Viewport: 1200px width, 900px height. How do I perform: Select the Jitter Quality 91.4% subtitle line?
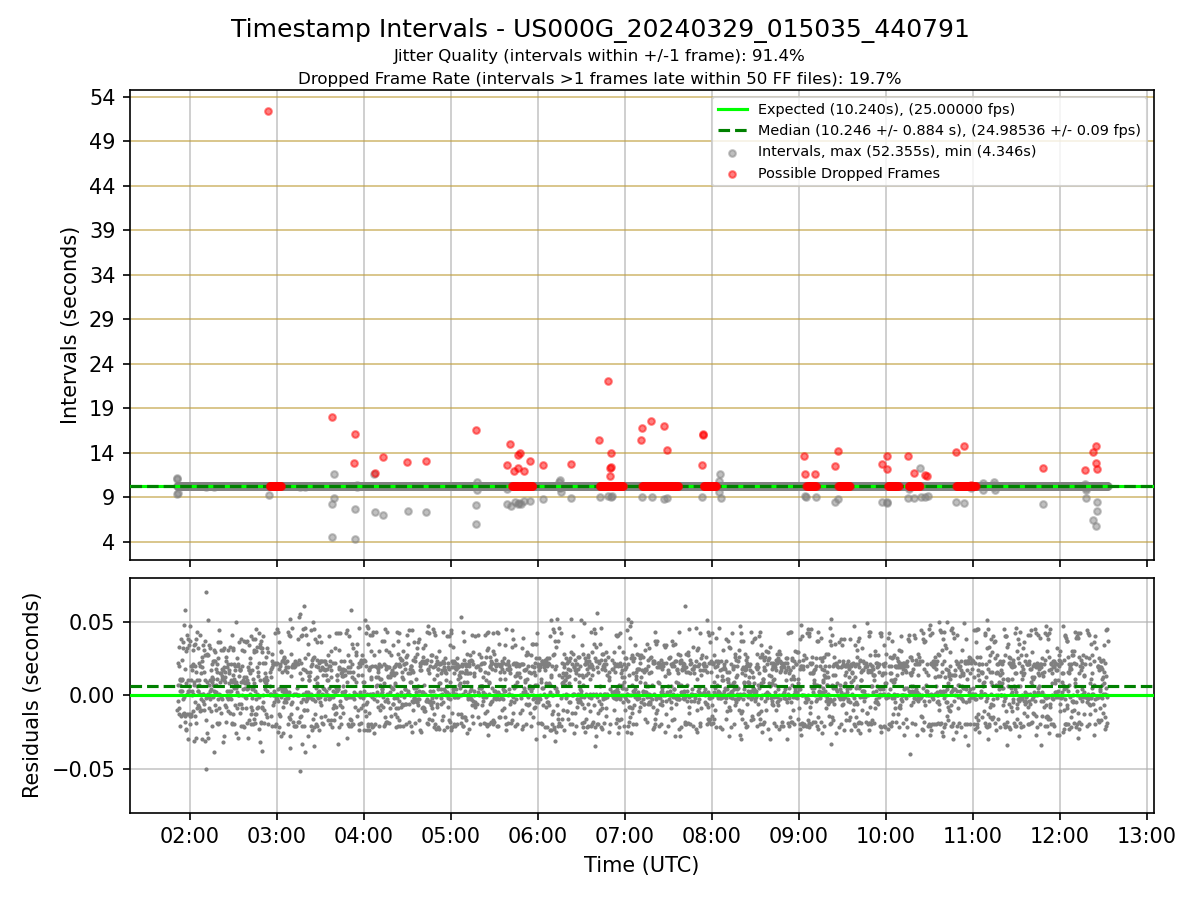(x=600, y=56)
